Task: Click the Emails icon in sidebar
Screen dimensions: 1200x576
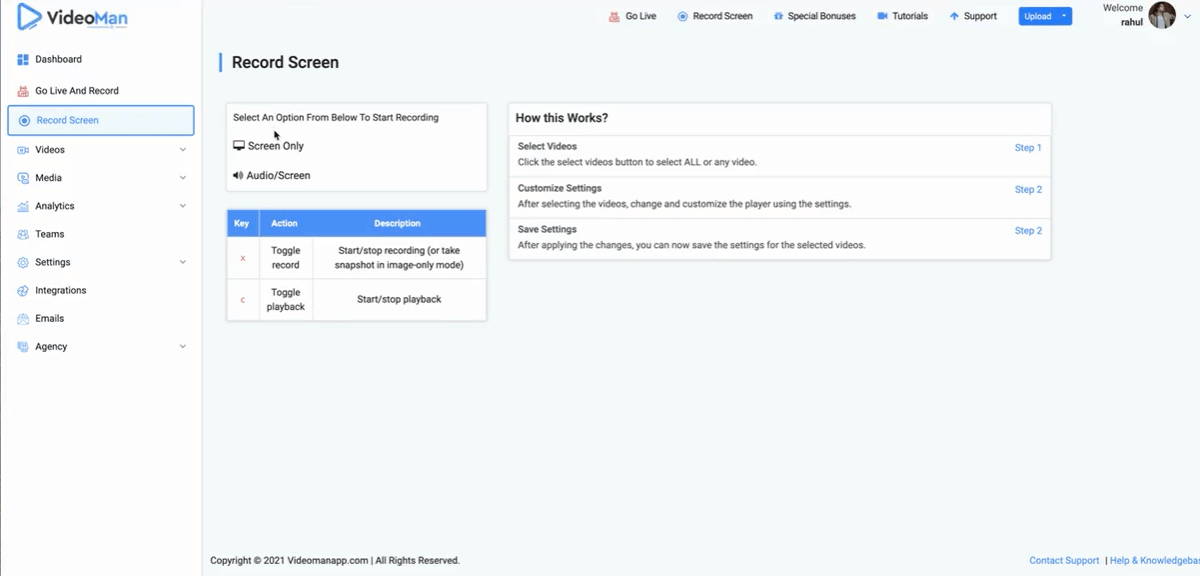Action: click(x=23, y=319)
